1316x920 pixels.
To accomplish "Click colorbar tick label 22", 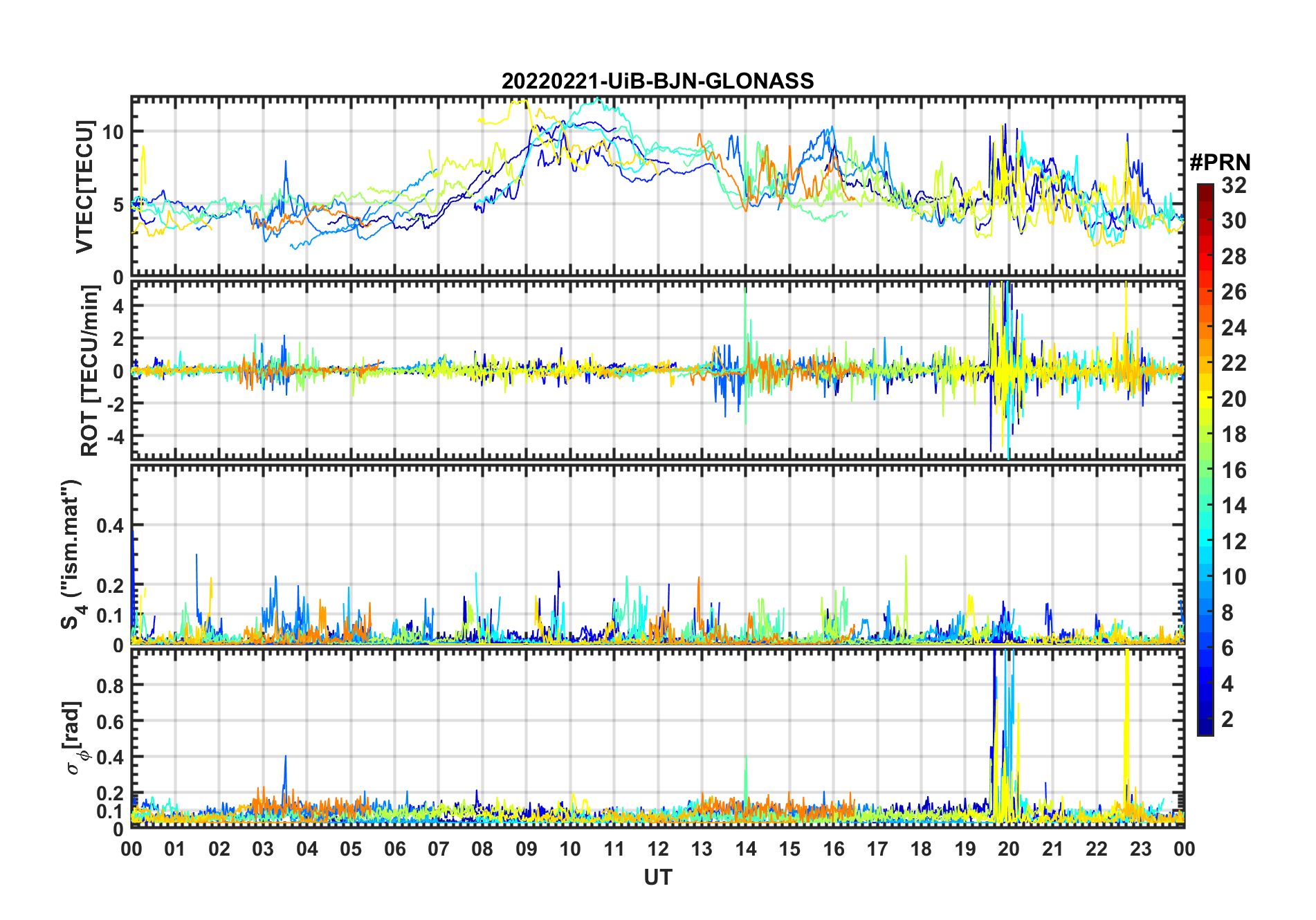I will point(1234,363).
